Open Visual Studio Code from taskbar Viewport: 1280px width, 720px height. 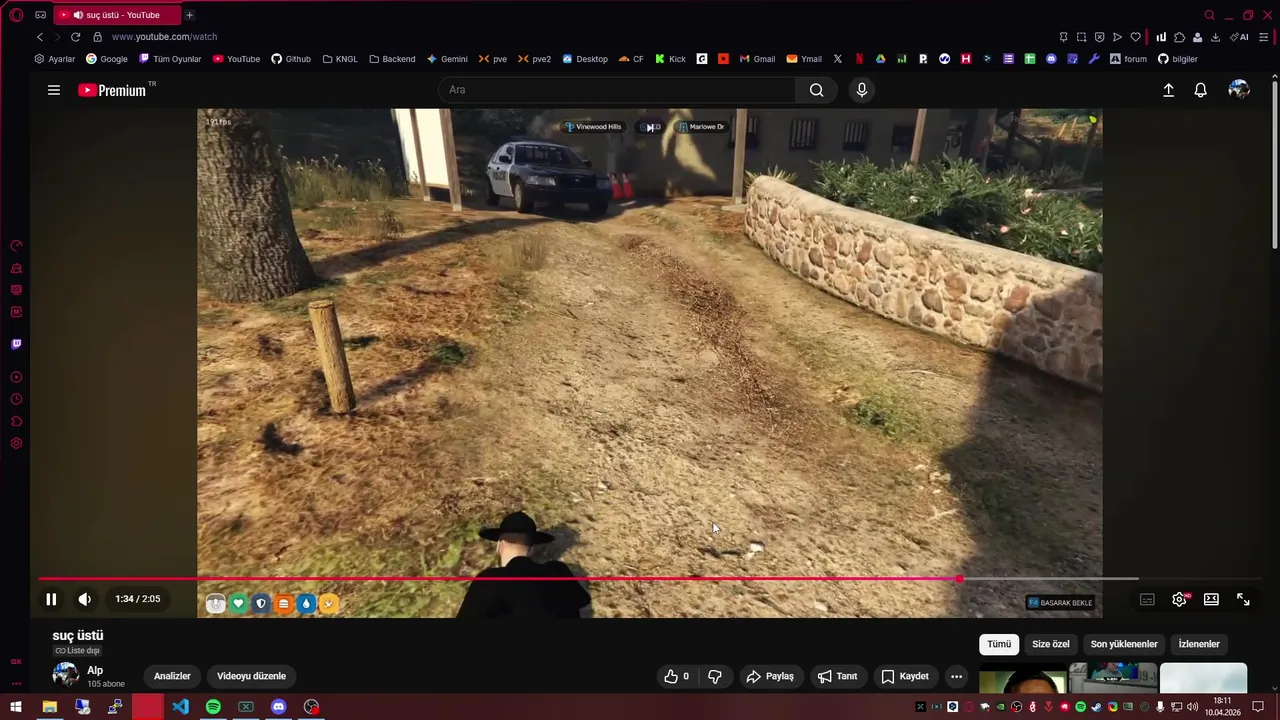pyautogui.click(x=180, y=707)
